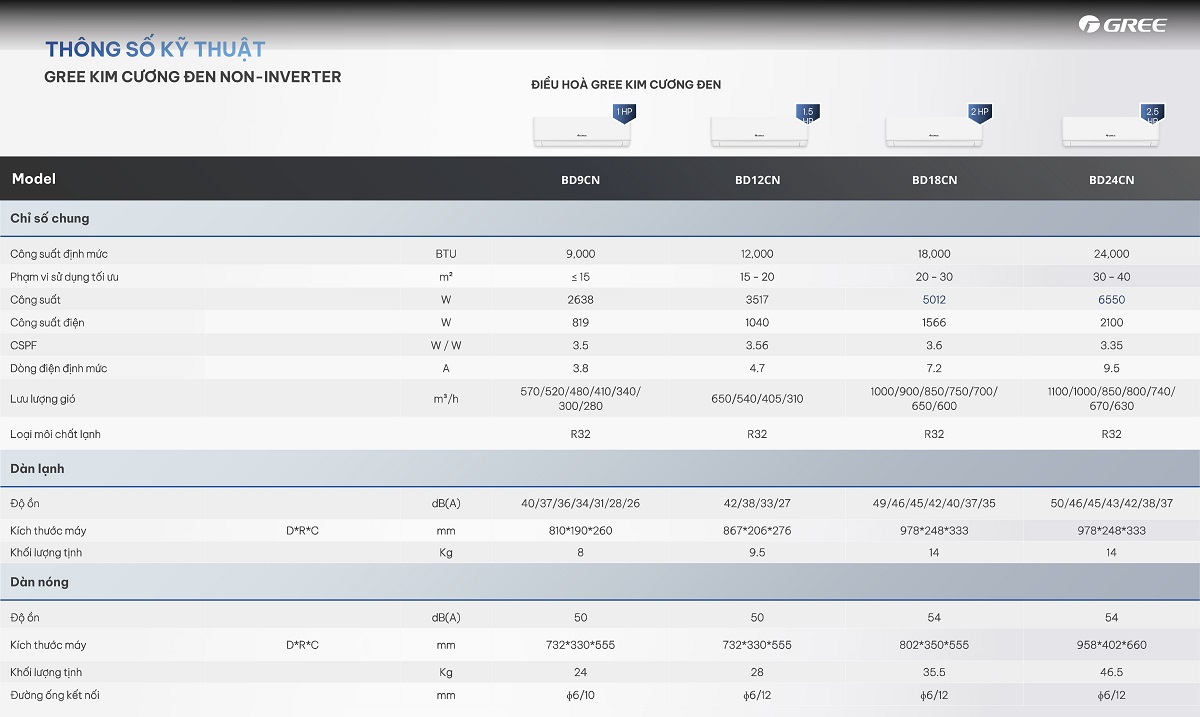The width and height of the screenshot is (1200, 717).
Task: Select the 2.5 HP badge icon
Action: [1152, 115]
